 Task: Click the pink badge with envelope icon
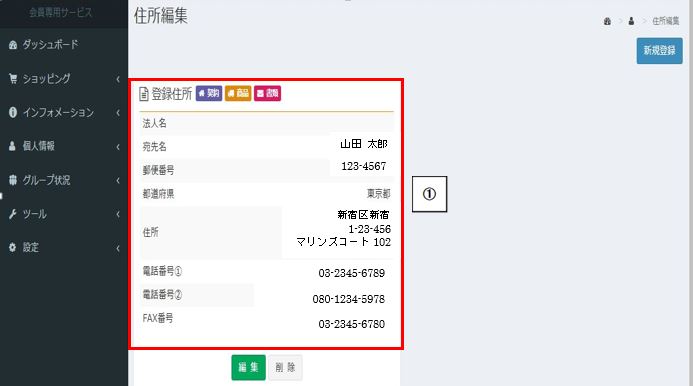[267, 93]
